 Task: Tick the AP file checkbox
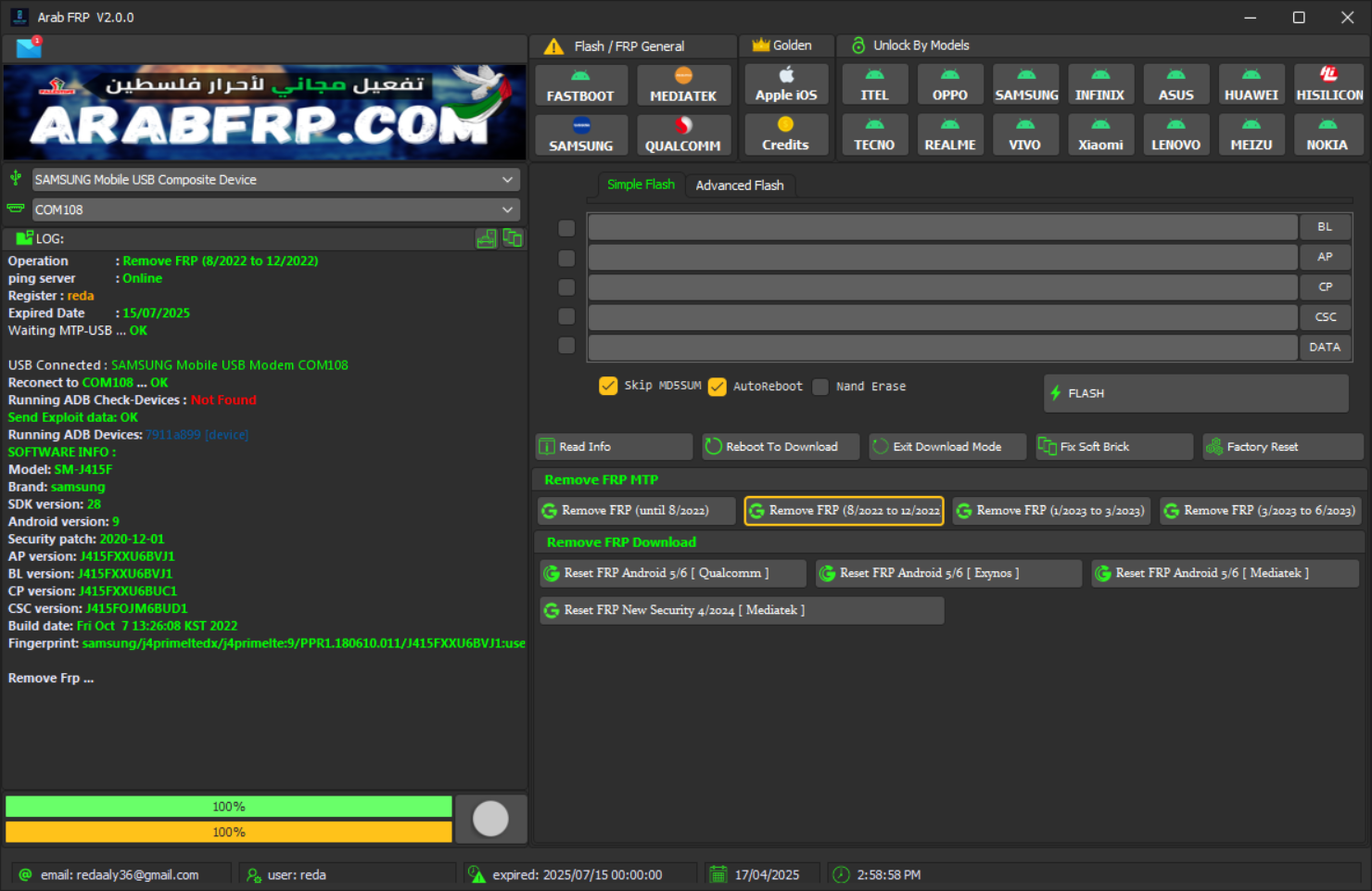(566, 258)
